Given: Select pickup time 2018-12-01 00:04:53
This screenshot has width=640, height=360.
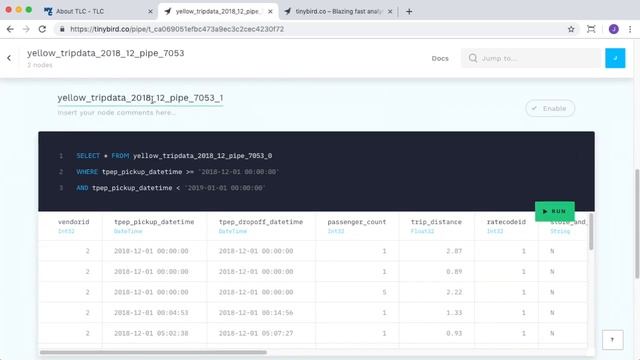Looking at the screenshot, I should (x=151, y=313).
